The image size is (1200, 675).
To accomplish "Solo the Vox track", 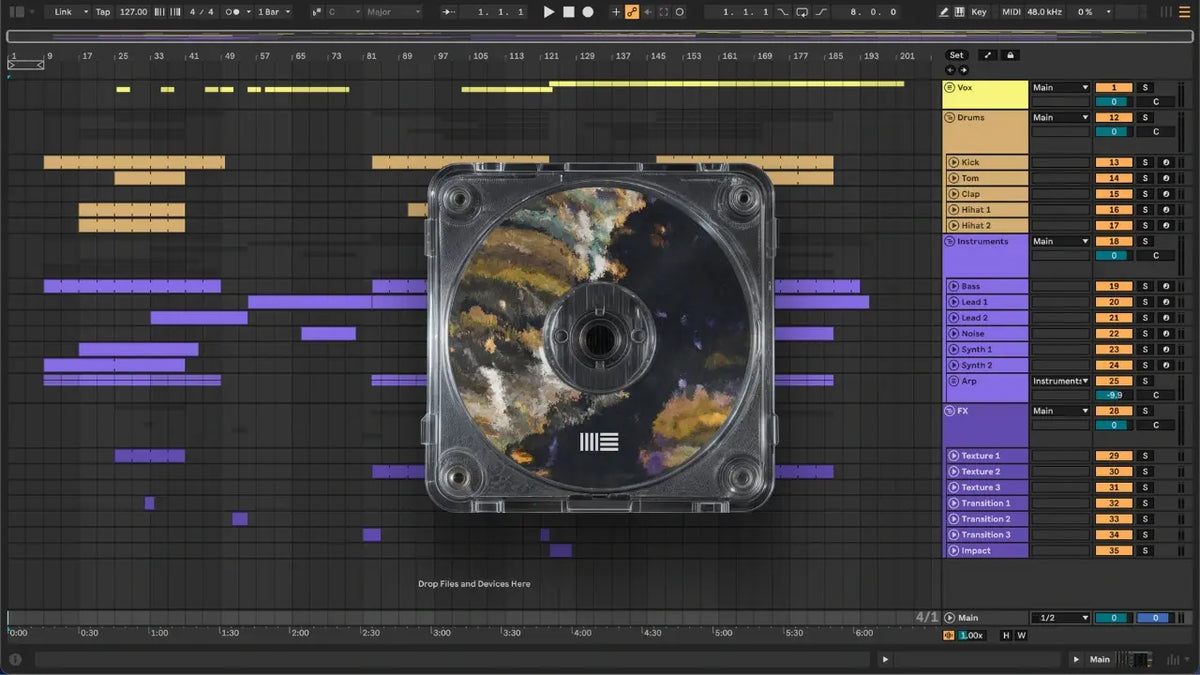I will coord(1146,88).
